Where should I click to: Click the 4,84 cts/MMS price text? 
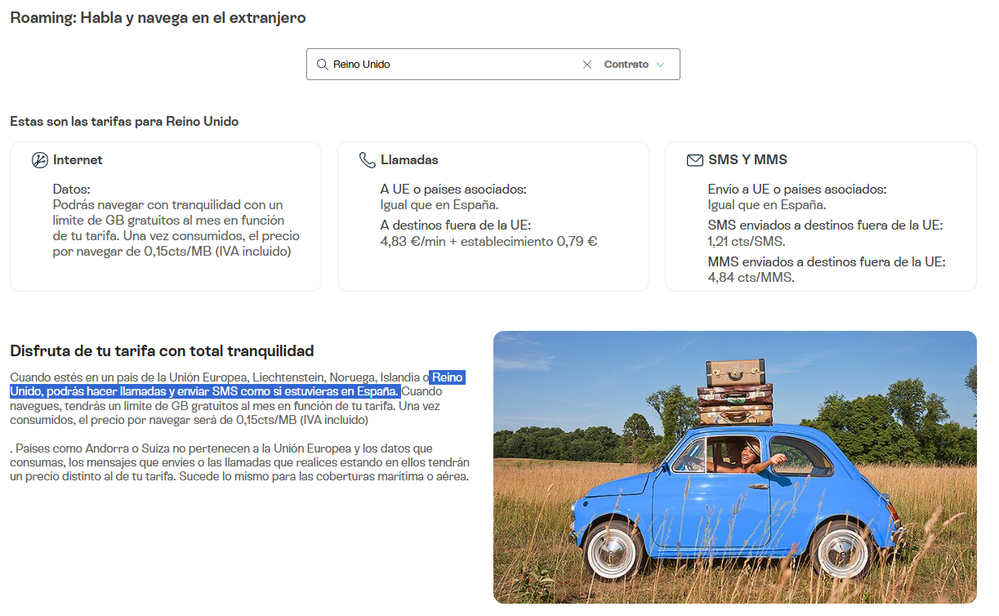(x=750, y=277)
